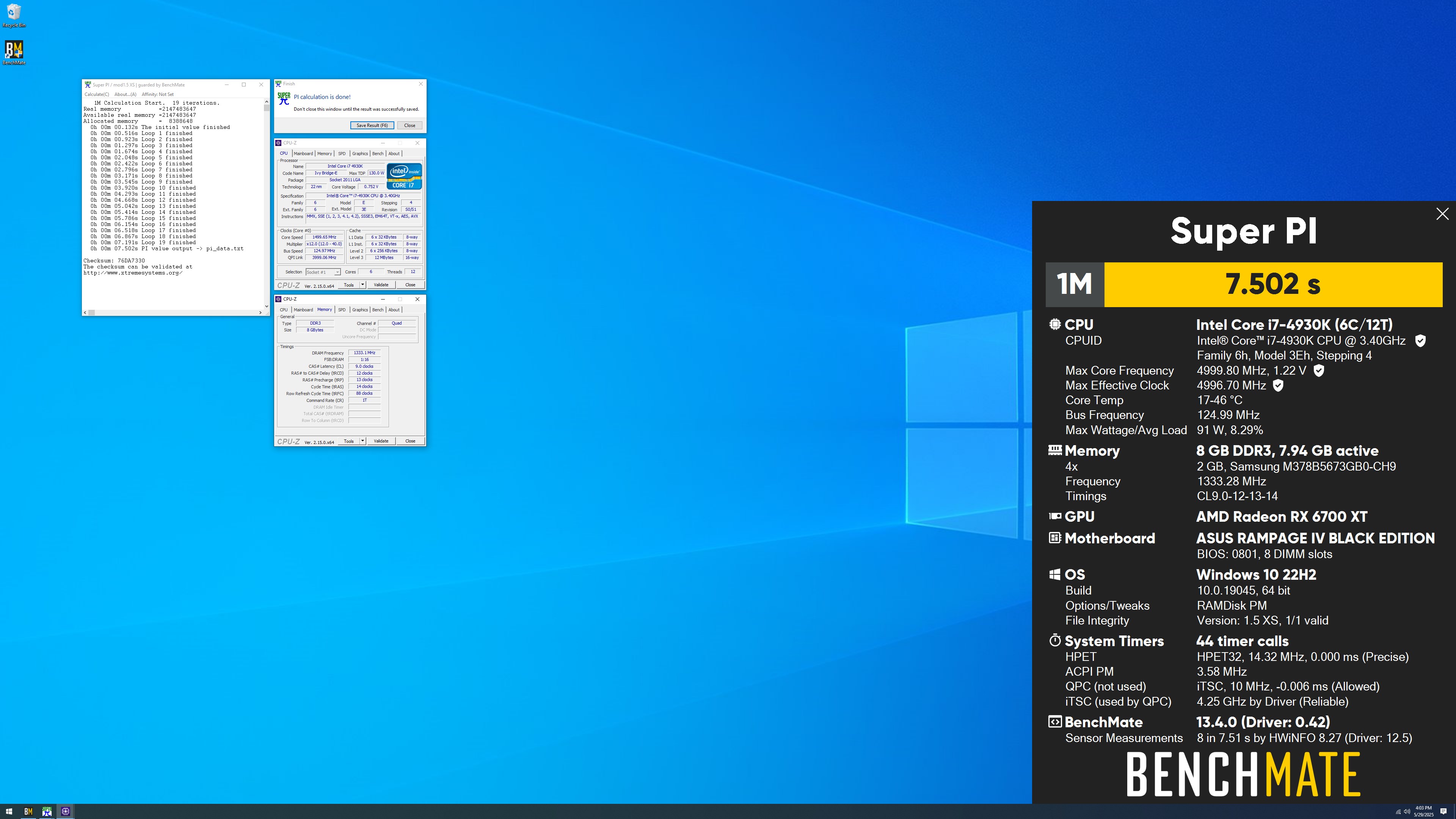
Task: Click Super PI vertical scrollbar up arrow
Action: pos(266,102)
